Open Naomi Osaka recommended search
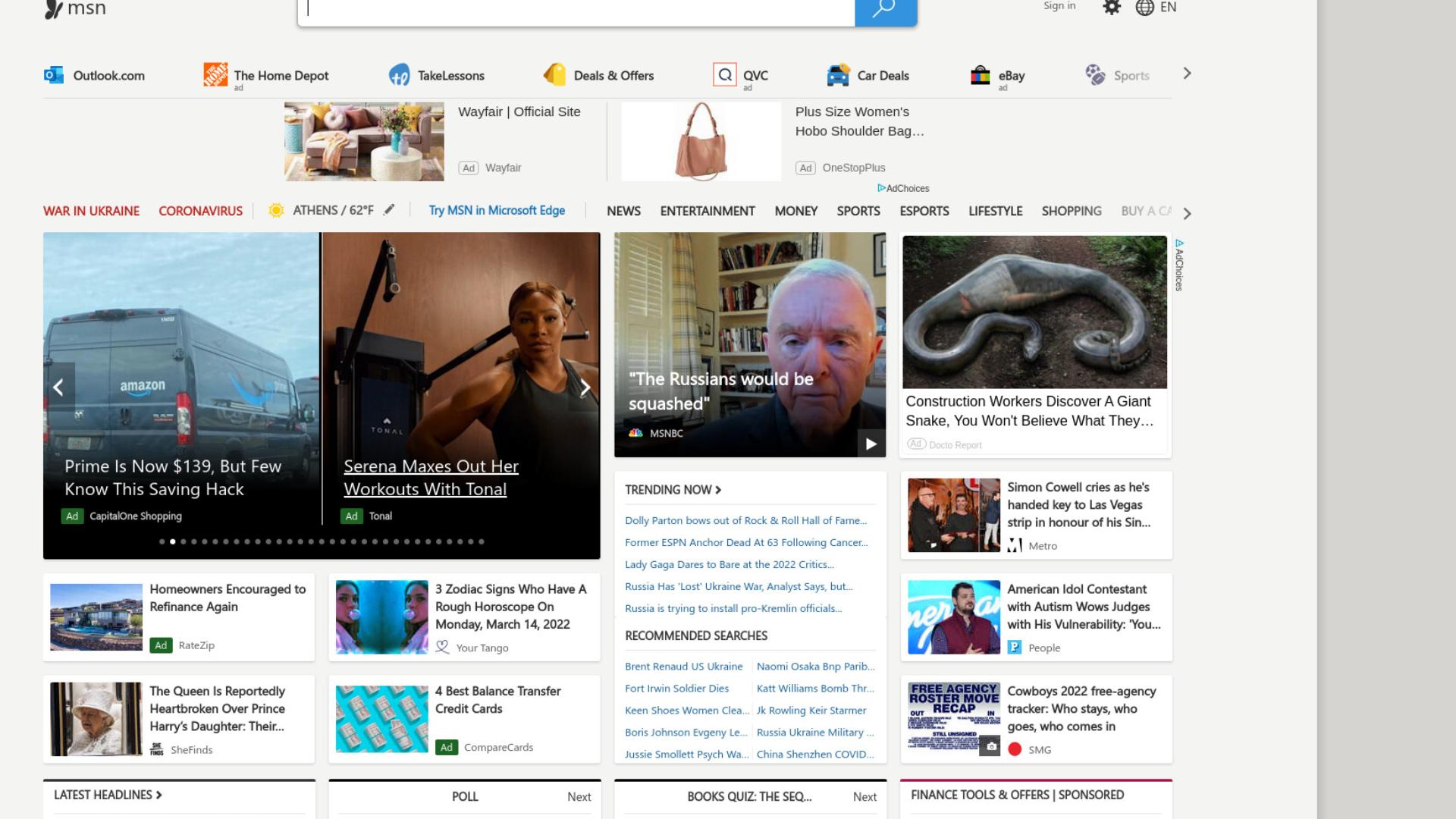 coord(815,667)
